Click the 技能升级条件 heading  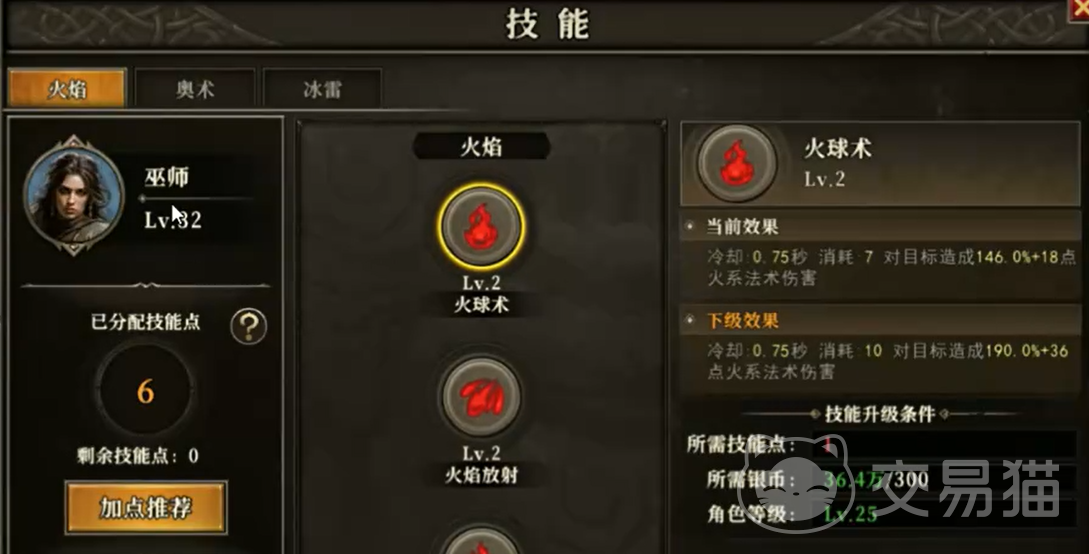coord(879,414)
